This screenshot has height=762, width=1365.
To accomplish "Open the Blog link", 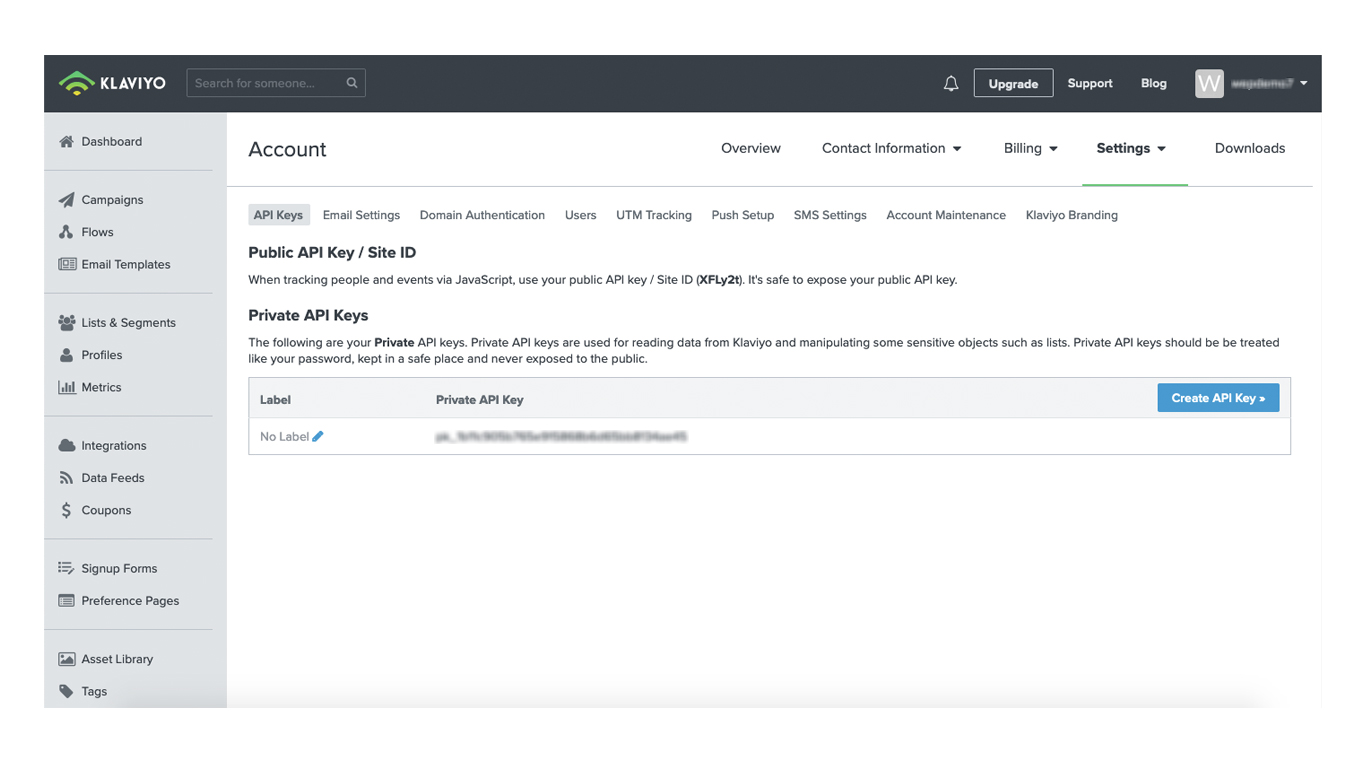I will coord(1154,83).
